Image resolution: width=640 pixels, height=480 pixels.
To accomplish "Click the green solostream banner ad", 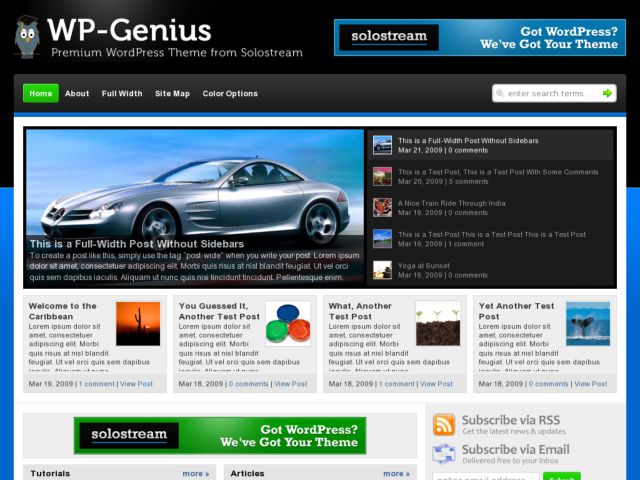I will [220, 436].
